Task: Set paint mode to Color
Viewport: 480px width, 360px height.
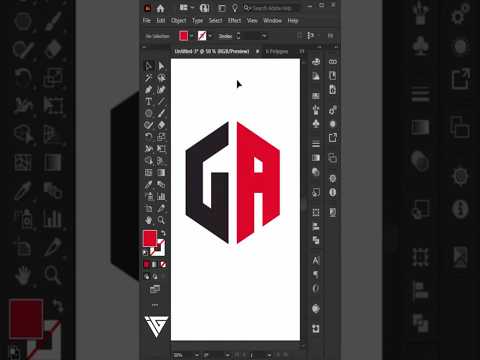Action: 146,265
